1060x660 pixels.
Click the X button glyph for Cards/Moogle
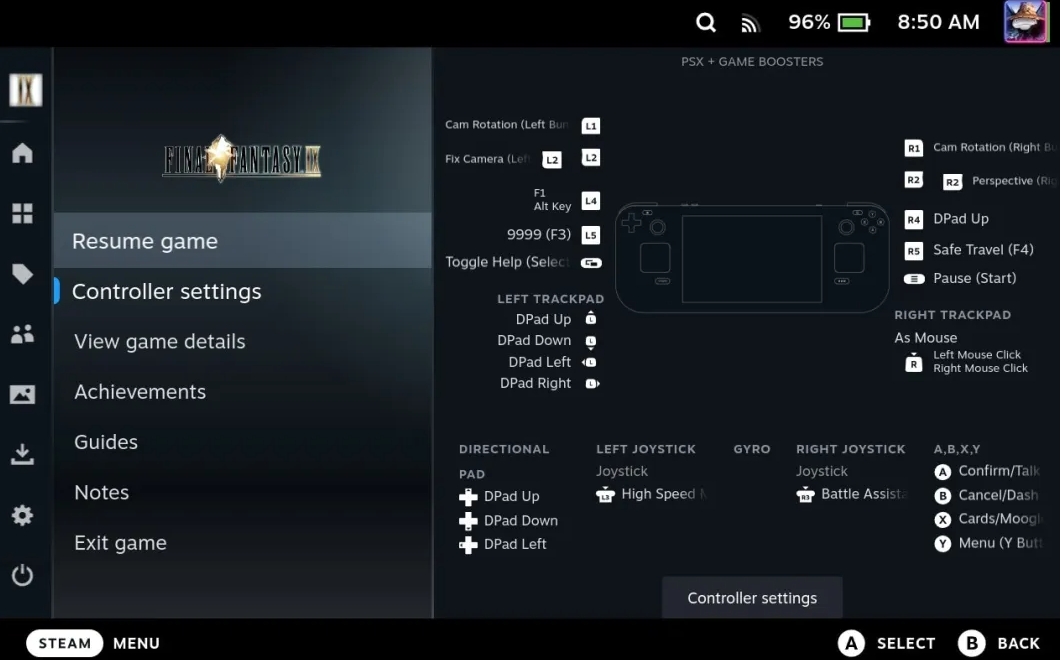coord(942,519)
